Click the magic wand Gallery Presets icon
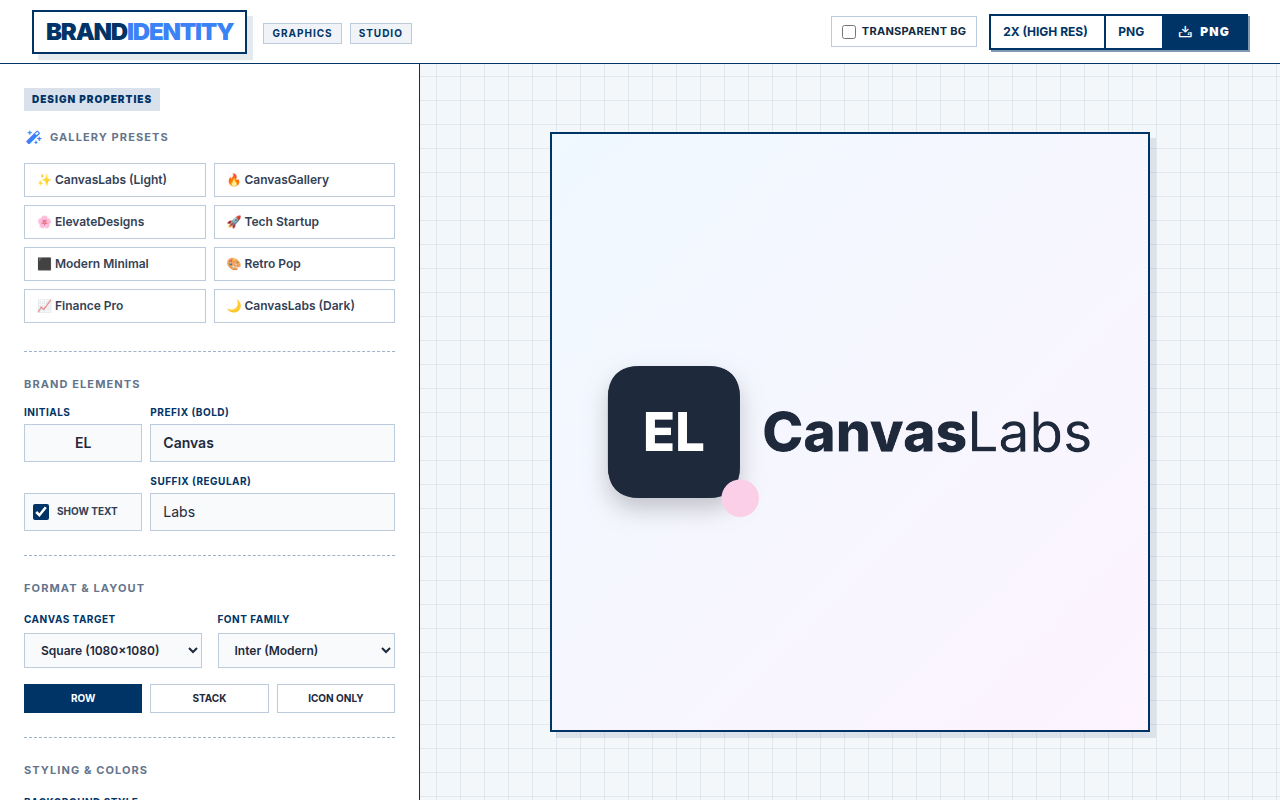Image resolution: width=1280 pixels, height=800 pixels. click(x=33, y=137)
